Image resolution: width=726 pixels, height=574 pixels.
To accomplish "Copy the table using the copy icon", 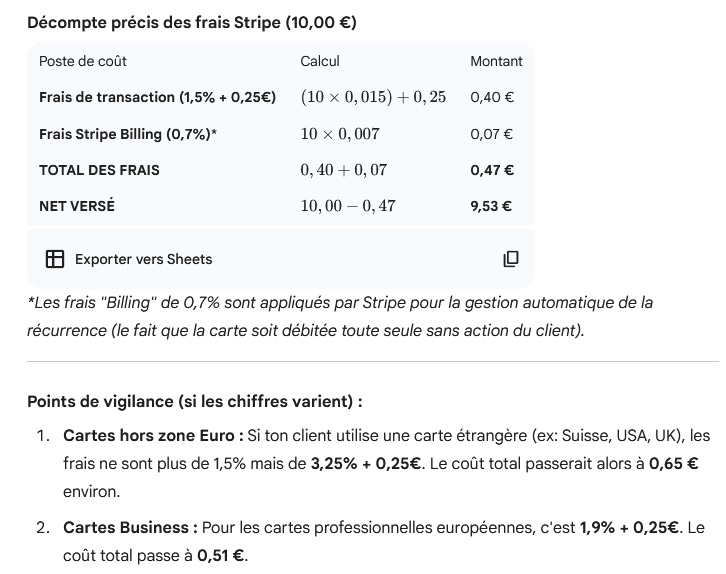I will pyautogui.click(x=510, y=259).
